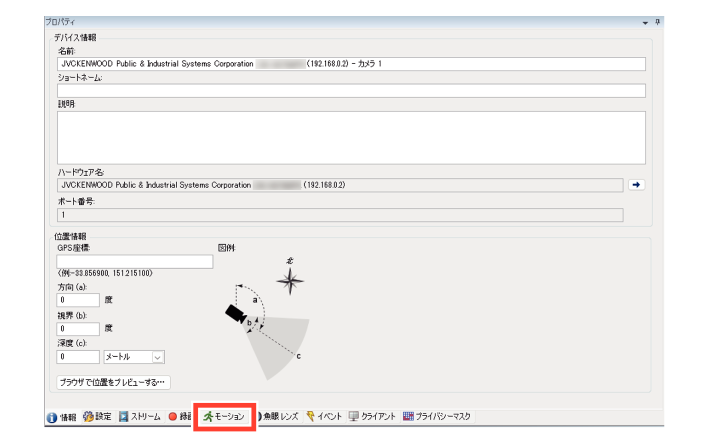Screen dimensions: 708x443
Task: Open the properties panel dropdown arrow
Action: click(x=645, y=23)
